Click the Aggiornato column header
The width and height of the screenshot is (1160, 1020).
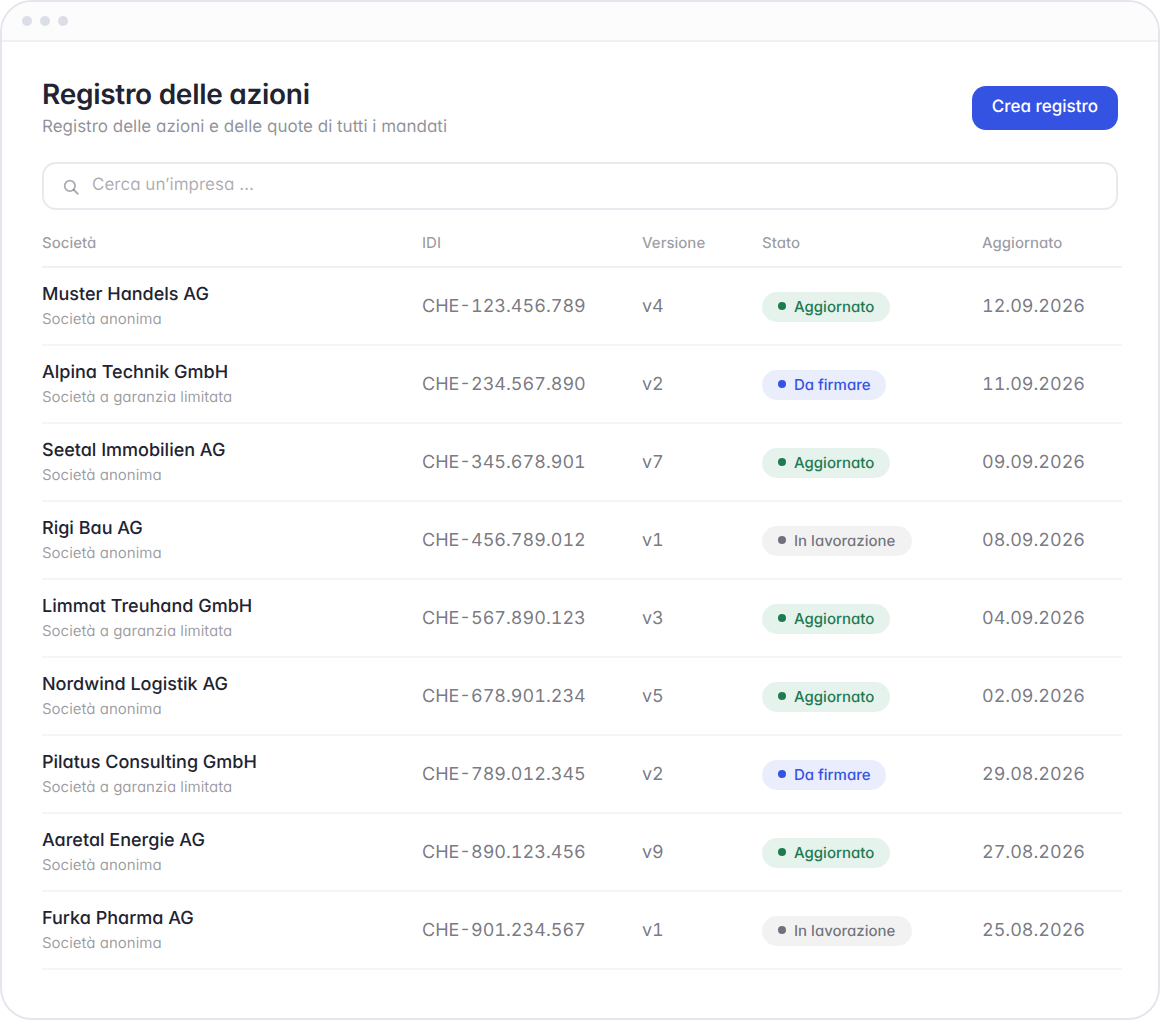[1022, 243]
